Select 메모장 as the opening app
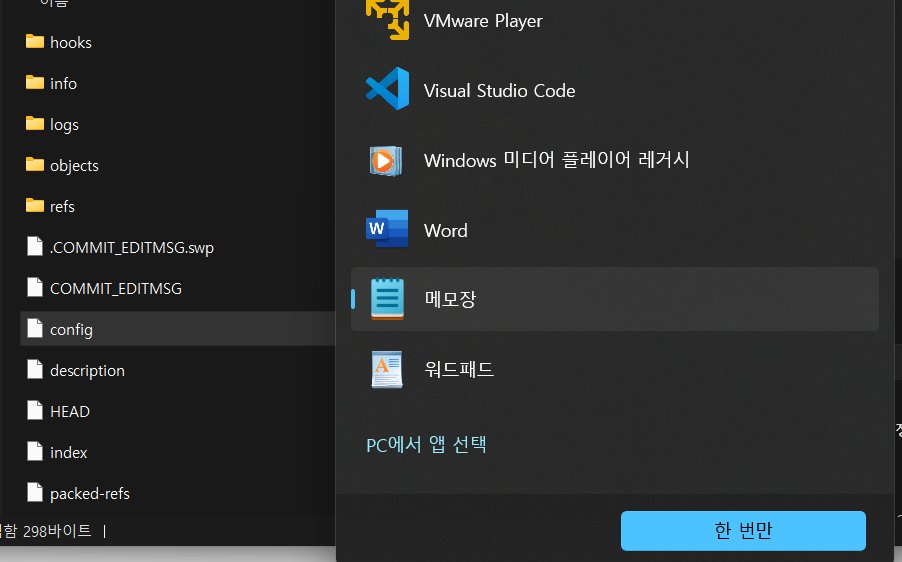The image size is (902, 562). click(x=614, y=299)
